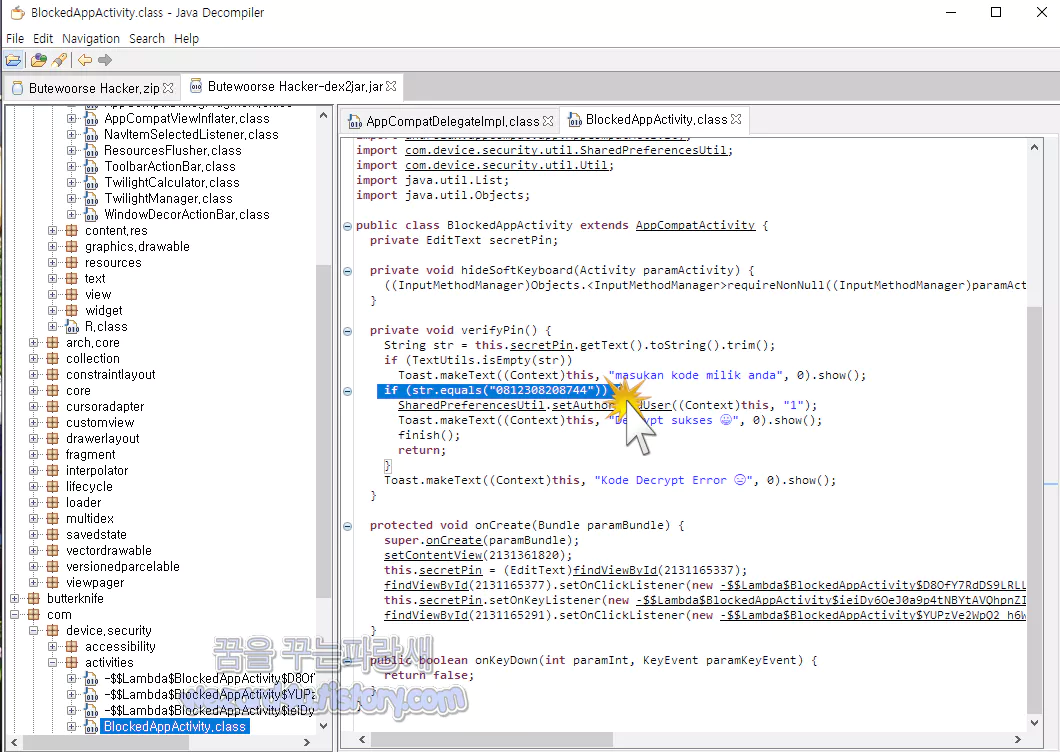Open the Navigation menu
The width and height of the screenshot is (1060, 752).
(91, 39)
